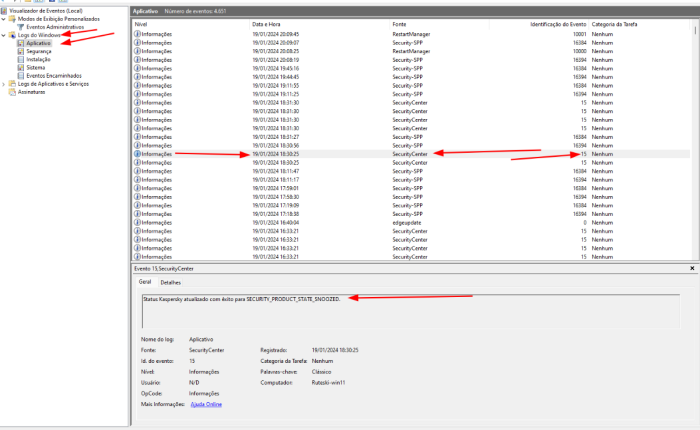Click the Assinaturas icon in tree

click(12, 92)
